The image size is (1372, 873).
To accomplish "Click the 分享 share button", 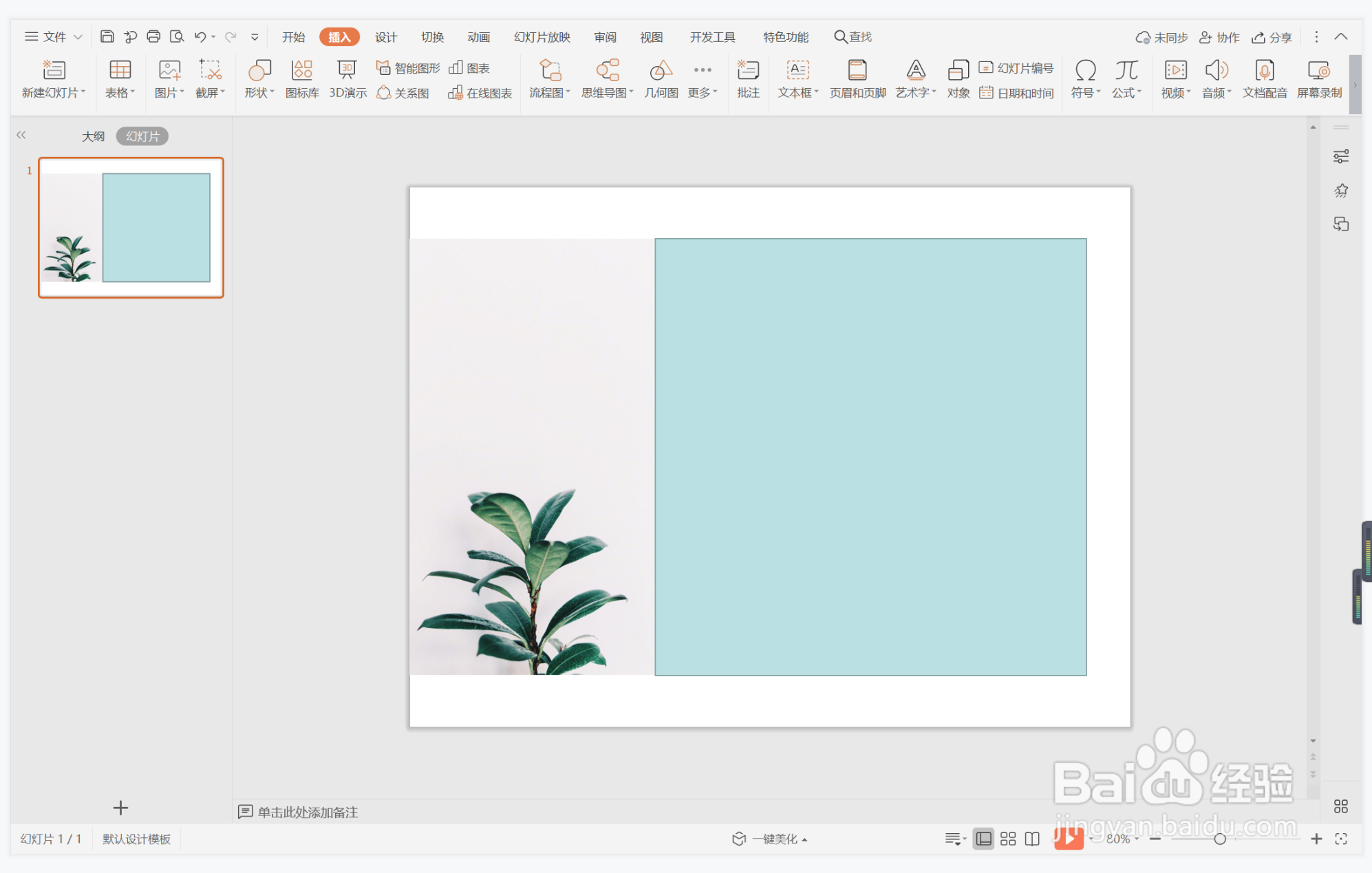I will point(1272,37).
